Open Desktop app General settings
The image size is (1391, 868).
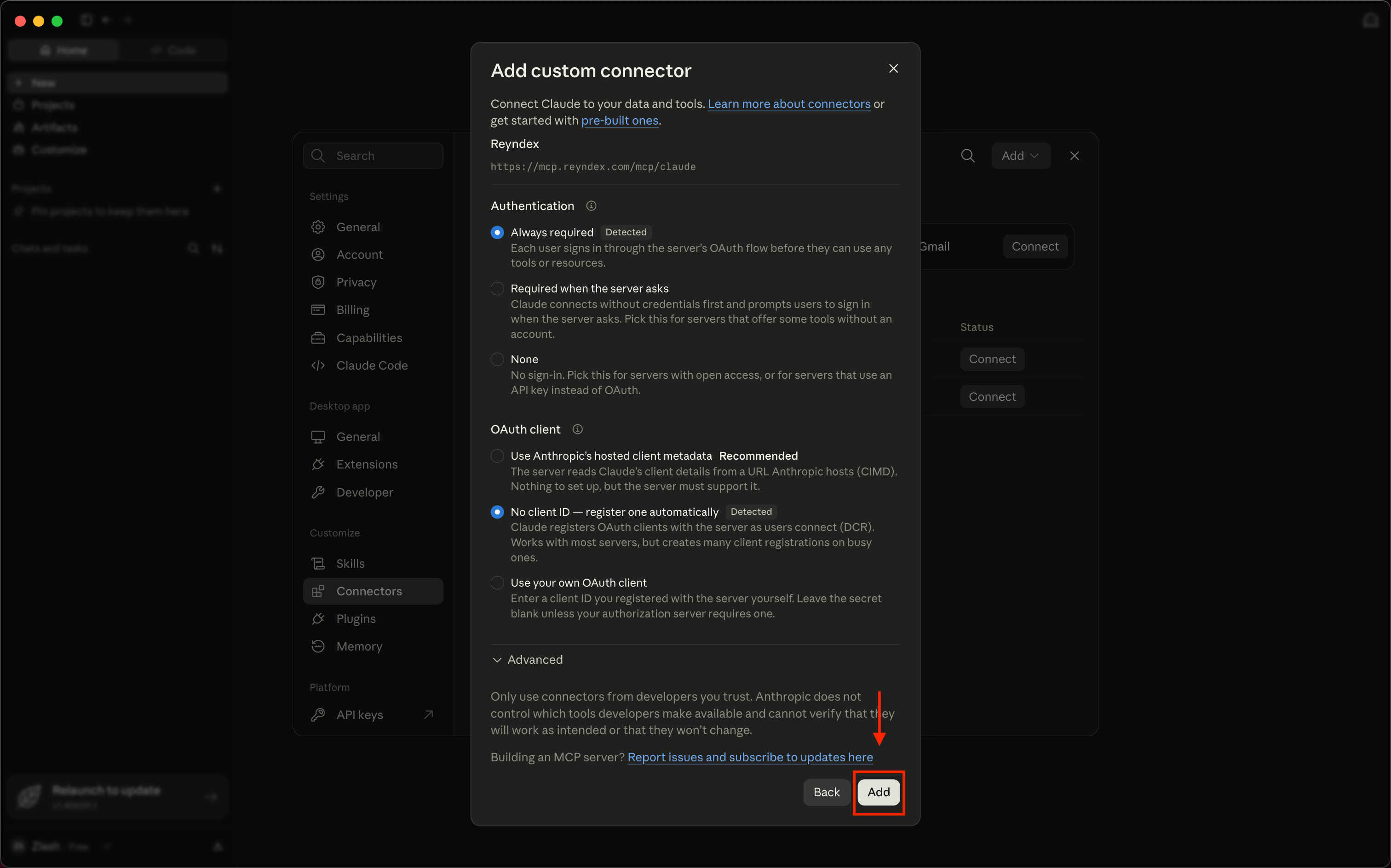[374, 437]
